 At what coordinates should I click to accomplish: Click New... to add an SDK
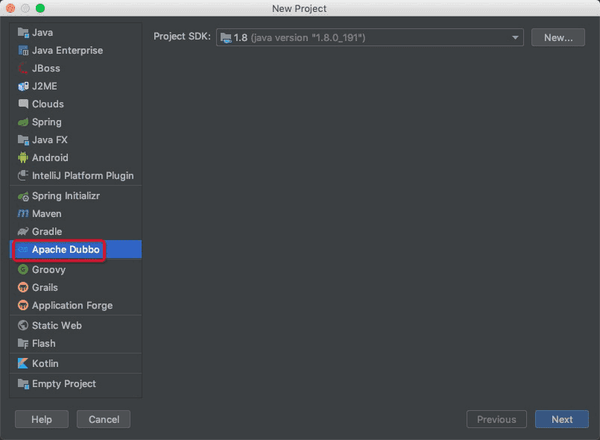558,37
